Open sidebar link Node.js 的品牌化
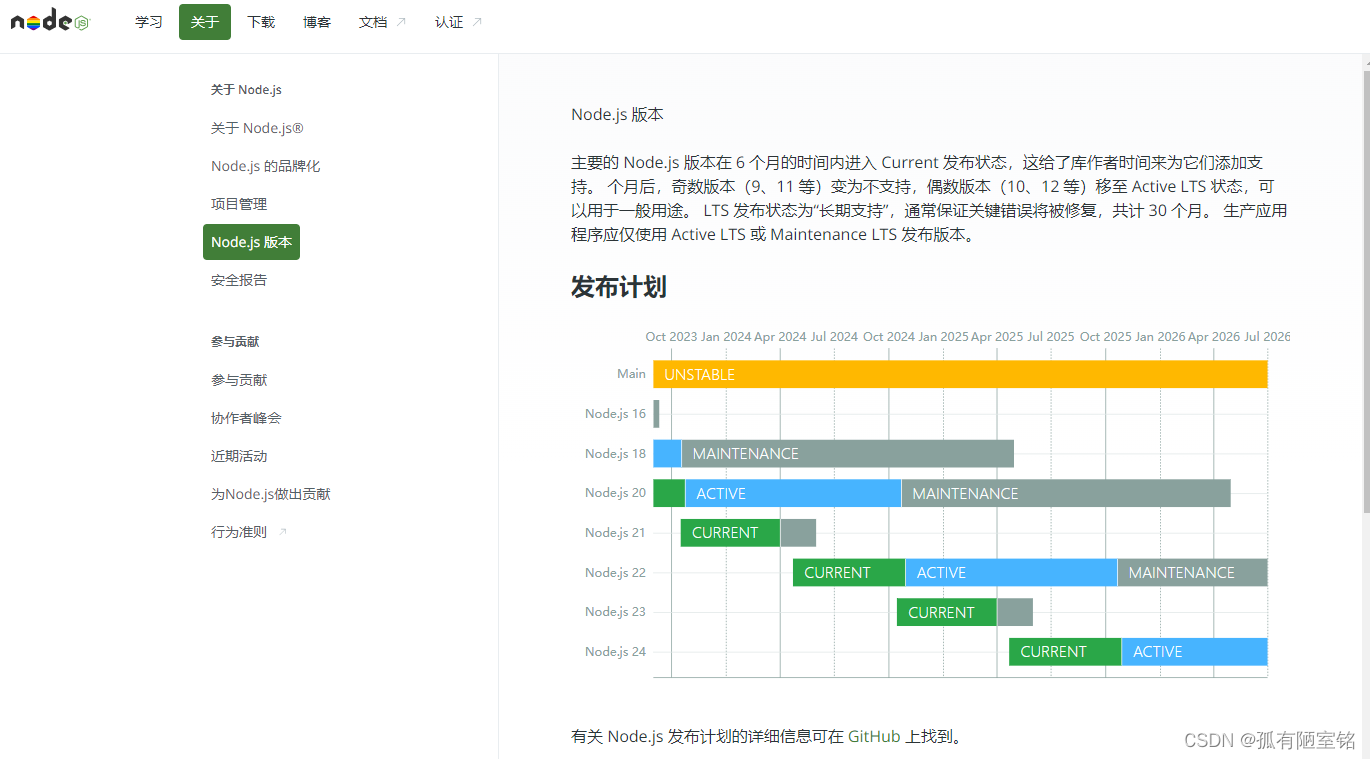Viewport: 1370px width, 759px height. tap(265, 166)
